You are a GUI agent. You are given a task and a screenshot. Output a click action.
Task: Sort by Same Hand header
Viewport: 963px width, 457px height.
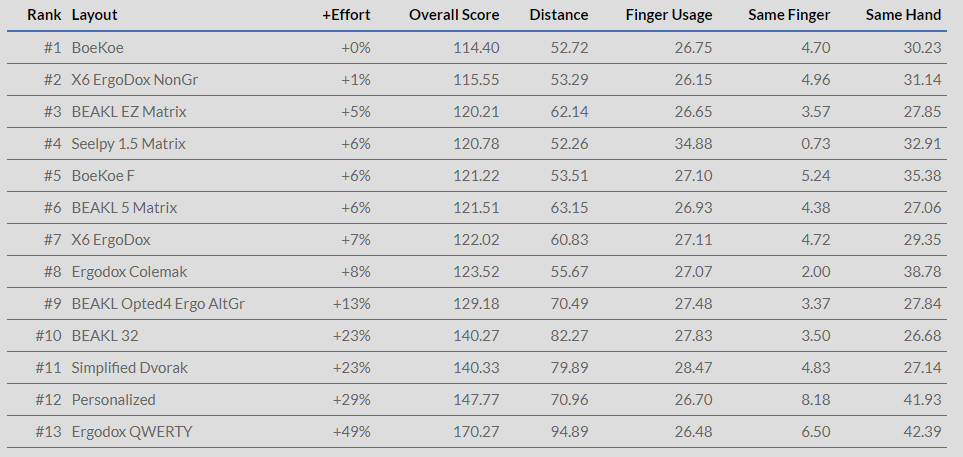click(x=904, y=15)
